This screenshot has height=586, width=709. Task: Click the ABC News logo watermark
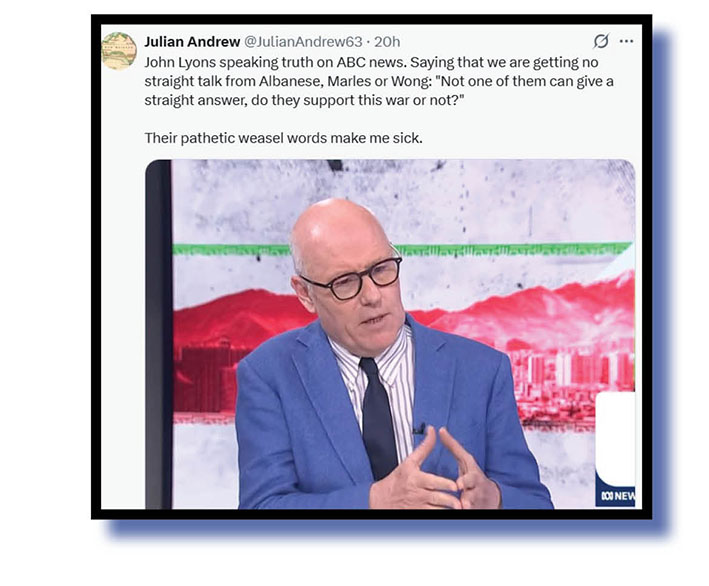pyautogui.click(x=618, y=496)
